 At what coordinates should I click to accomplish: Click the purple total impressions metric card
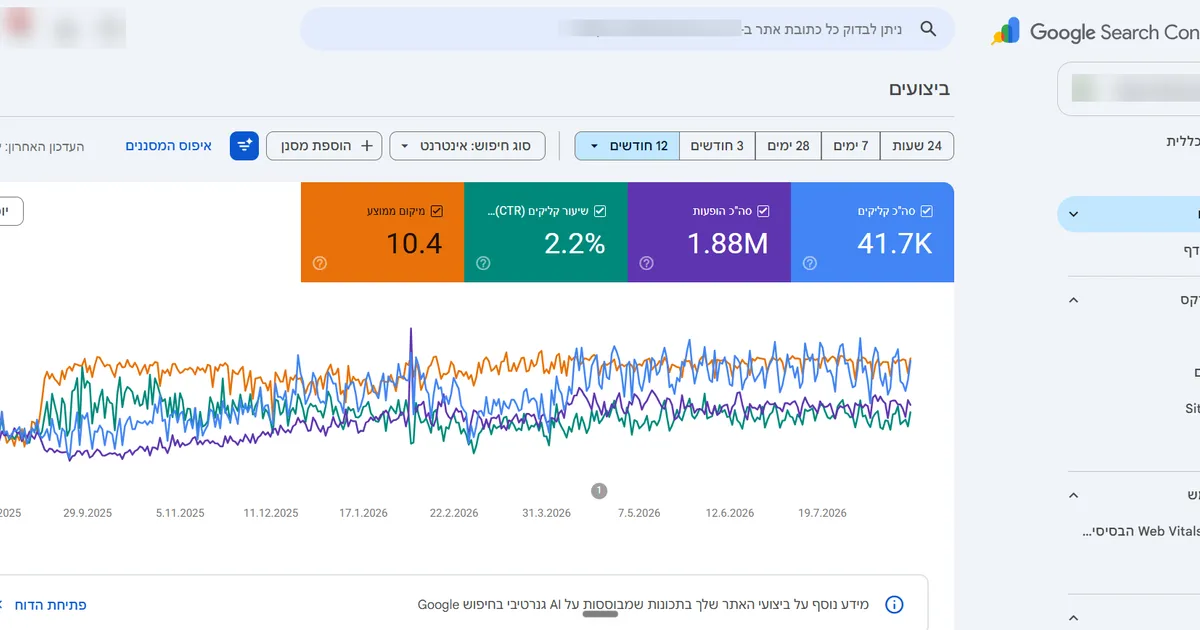click(709, 232)
